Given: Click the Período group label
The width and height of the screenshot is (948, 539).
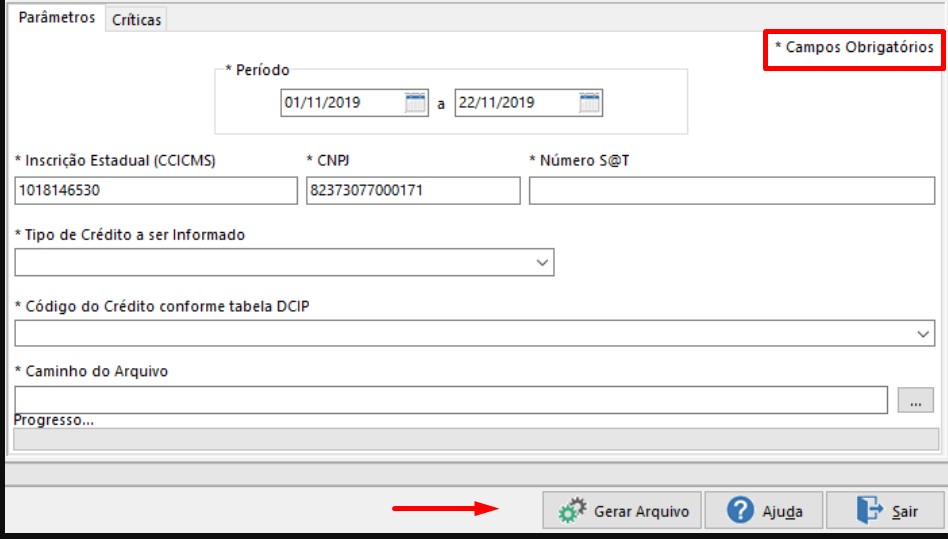Looking at the screenshot, I should click(257, 70).
